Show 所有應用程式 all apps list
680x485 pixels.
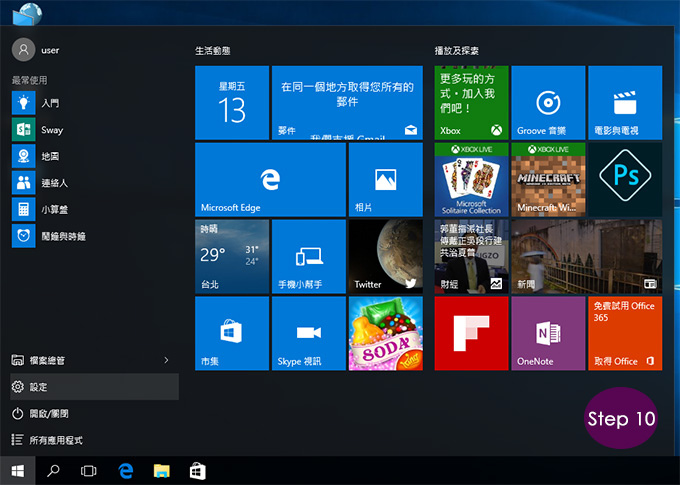tap(95, 440)
